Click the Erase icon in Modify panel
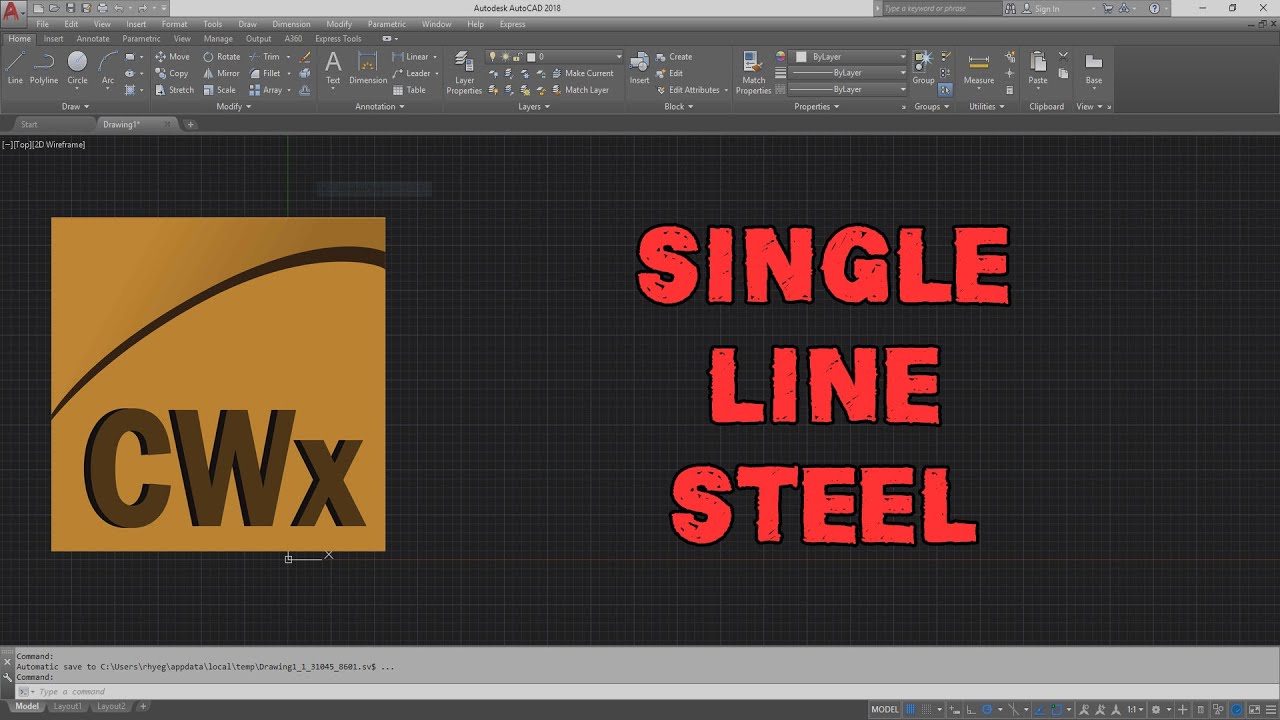This screenshot has height=720, width=1280. tap(305, 57)
